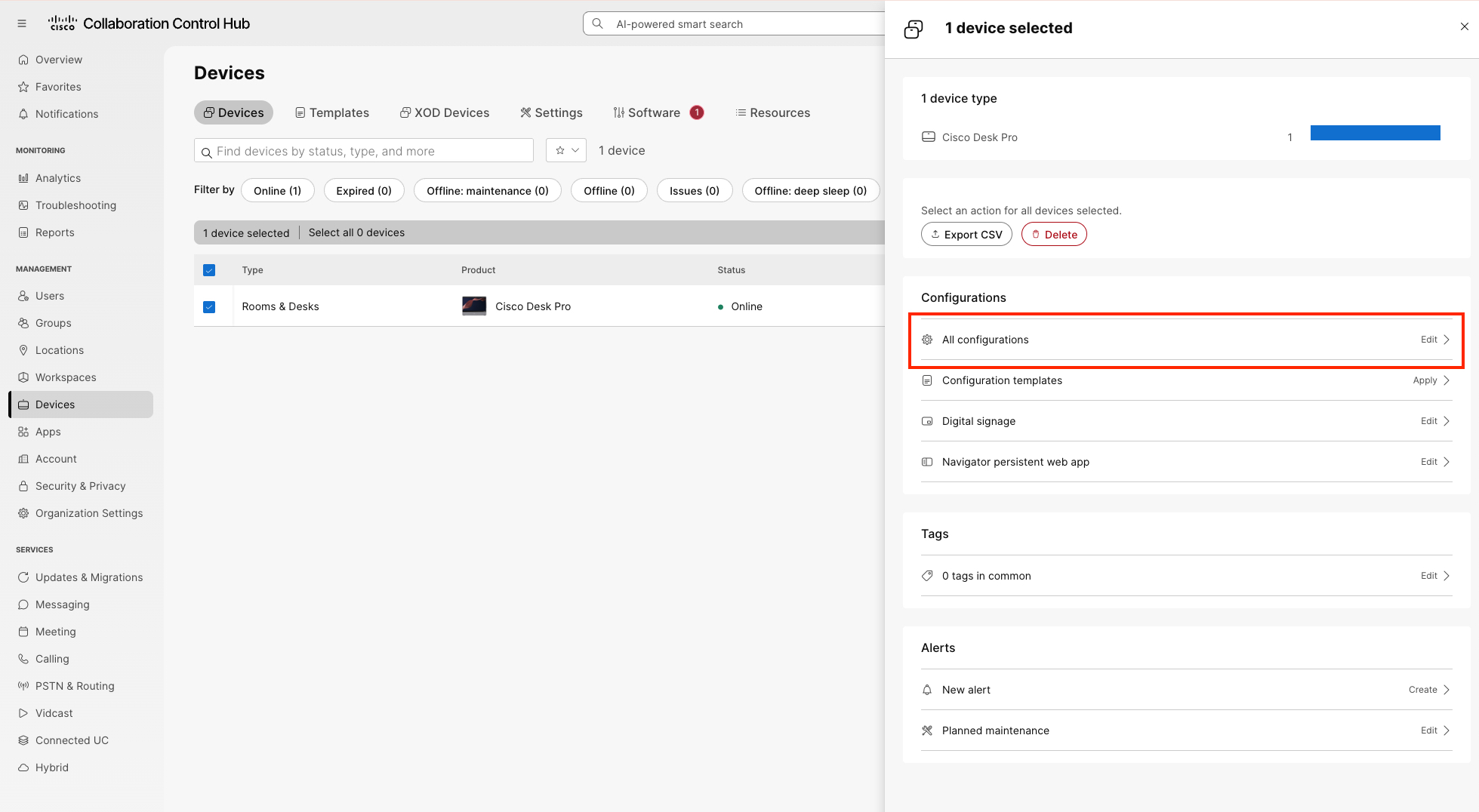Screen dimensions: 1479x812
Task: Toggle the select-all checkbox in table header
Action: tap(209, 270)
